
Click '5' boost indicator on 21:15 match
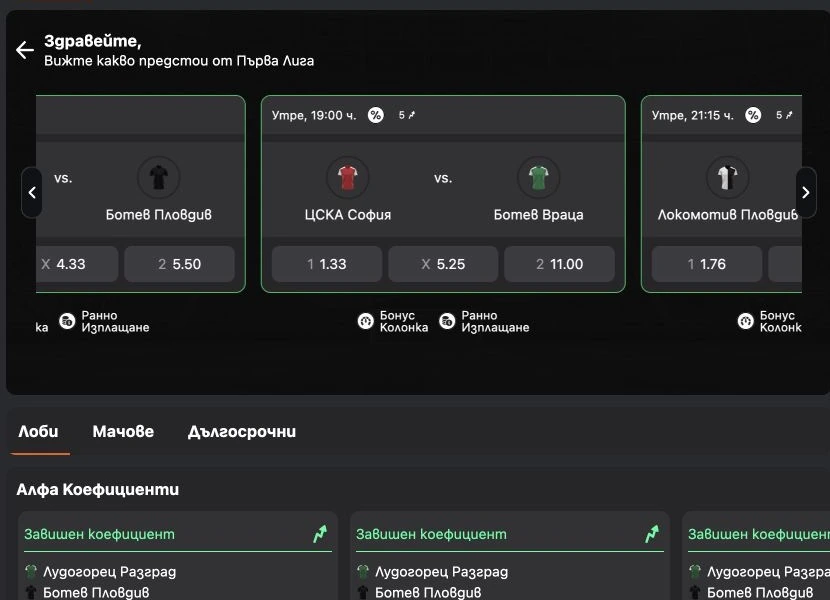pos(784,115)
